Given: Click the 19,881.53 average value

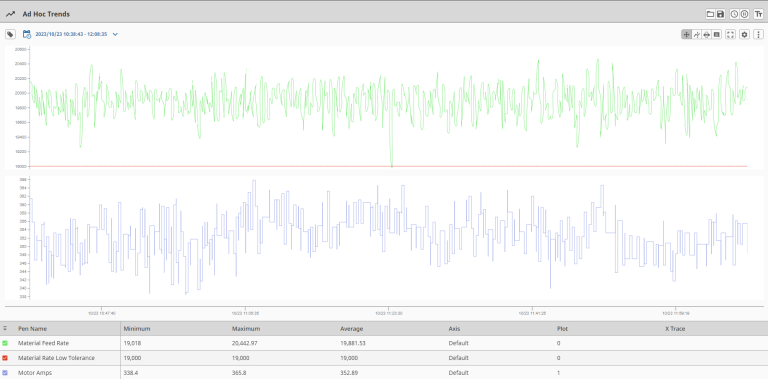Looking at the screenshot, I should [x=353, y=343].
